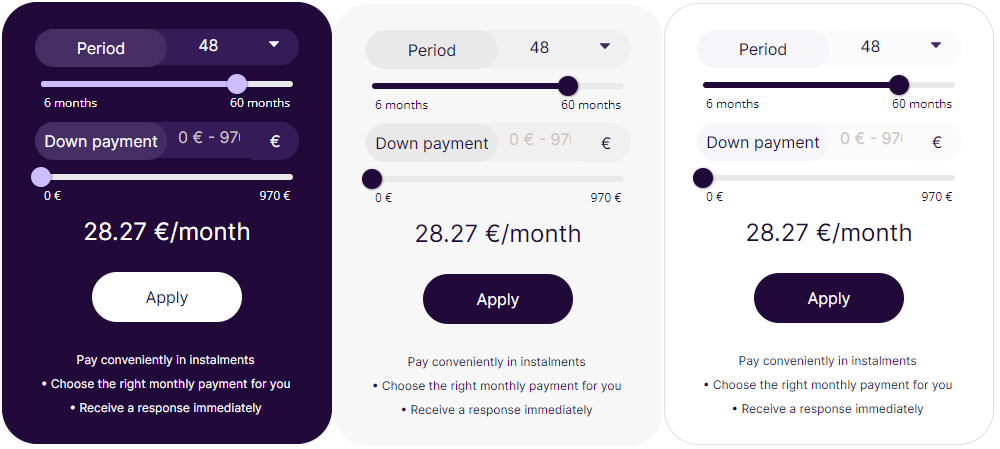
Task: Click the period slider handle in white card
Action: [899, 85]
